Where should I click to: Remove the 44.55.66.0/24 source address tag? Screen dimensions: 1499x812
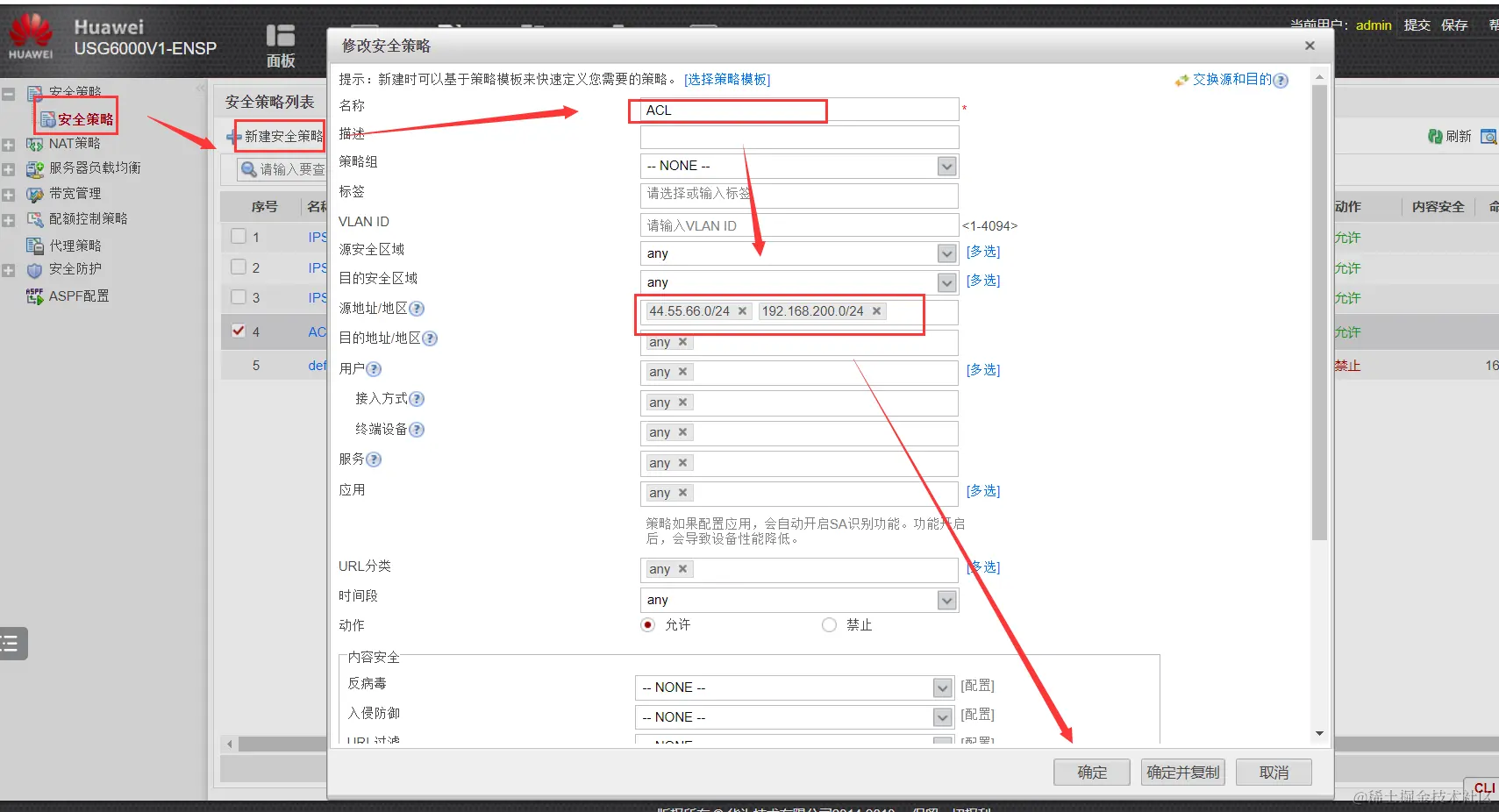(x=742, y=311)
